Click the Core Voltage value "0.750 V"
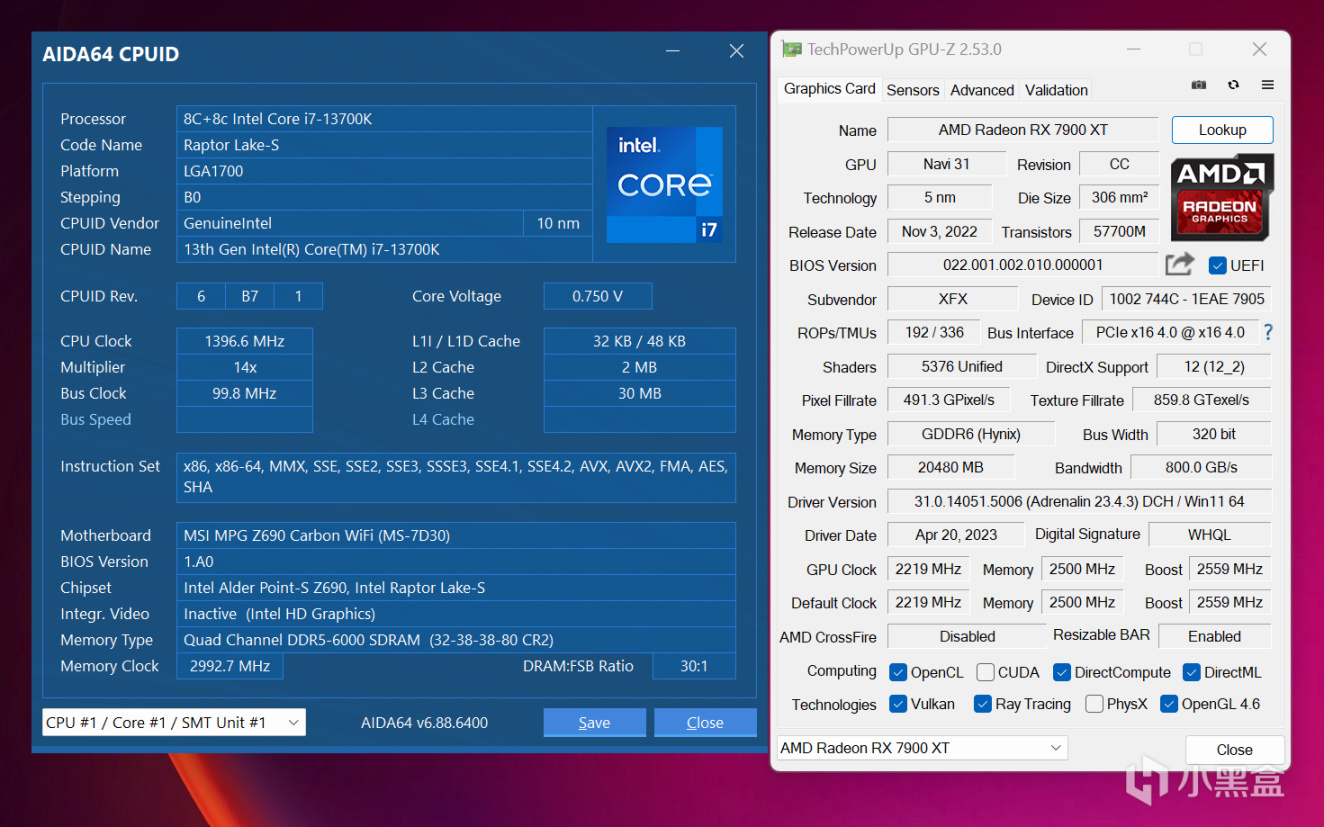1324x827 pixels. [598, 296]
